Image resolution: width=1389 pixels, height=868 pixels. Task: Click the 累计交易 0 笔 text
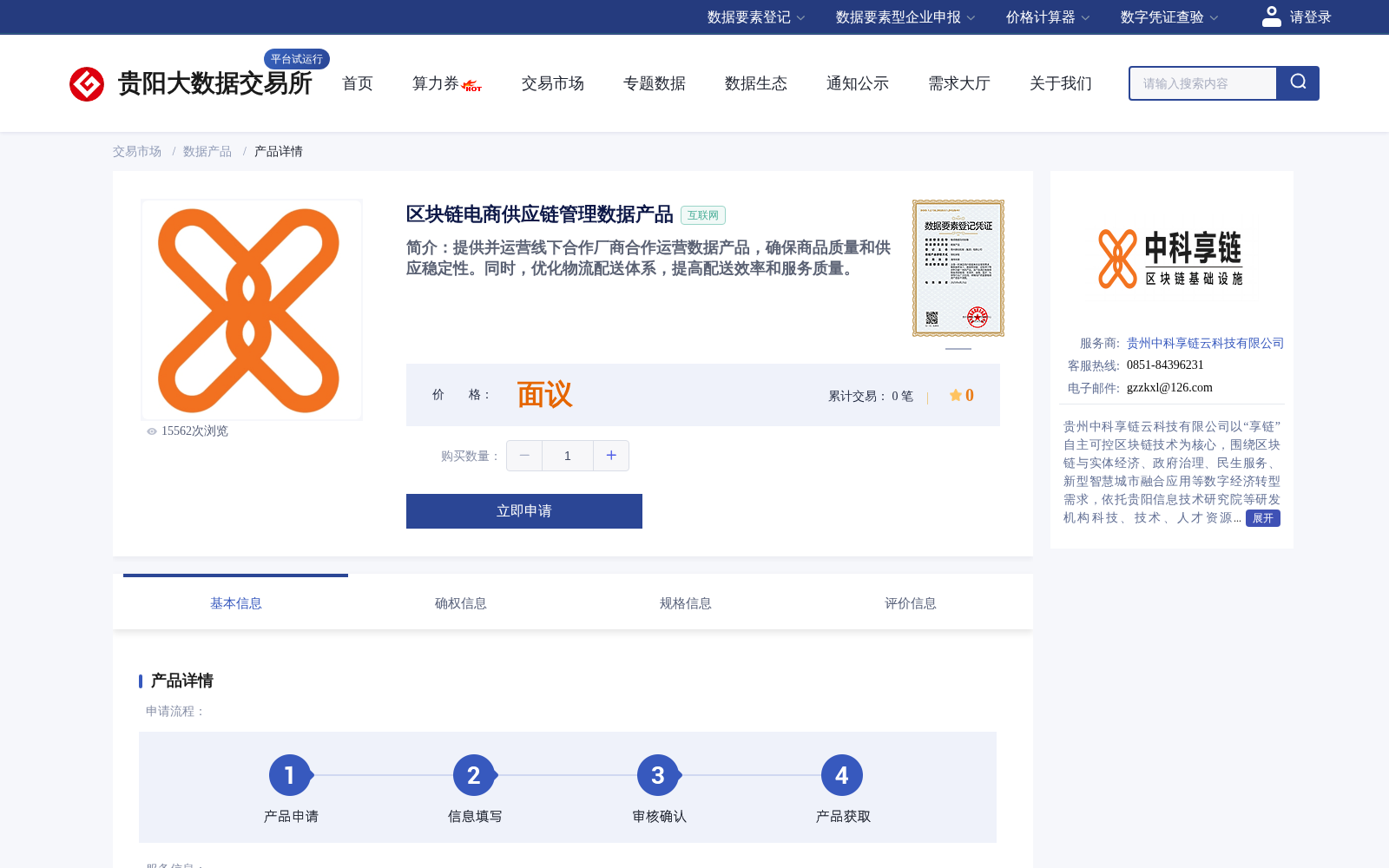(871, 396)
